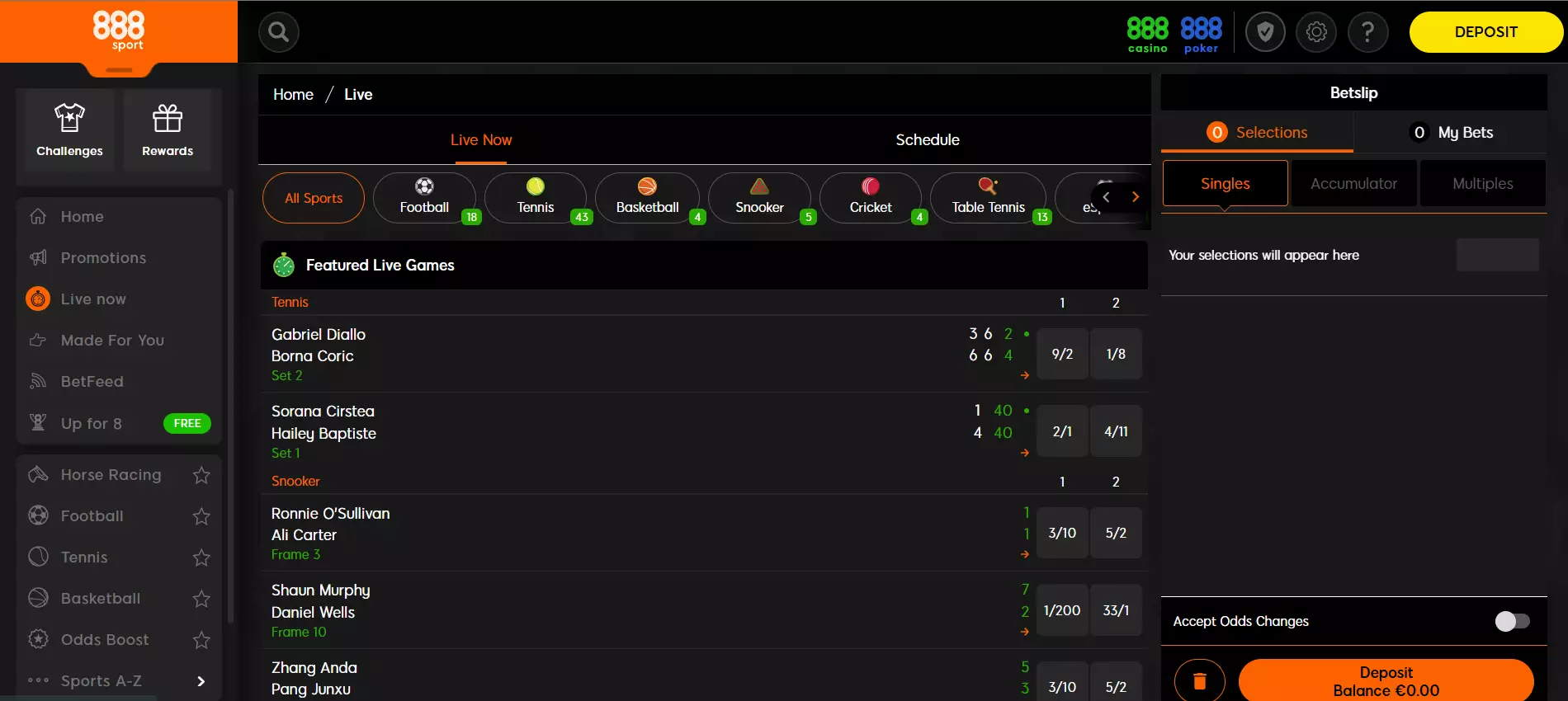This screenshot has width=1568, height=701.
Task: Open Challenges jersey icon tile
Action: tap(69, 130)
